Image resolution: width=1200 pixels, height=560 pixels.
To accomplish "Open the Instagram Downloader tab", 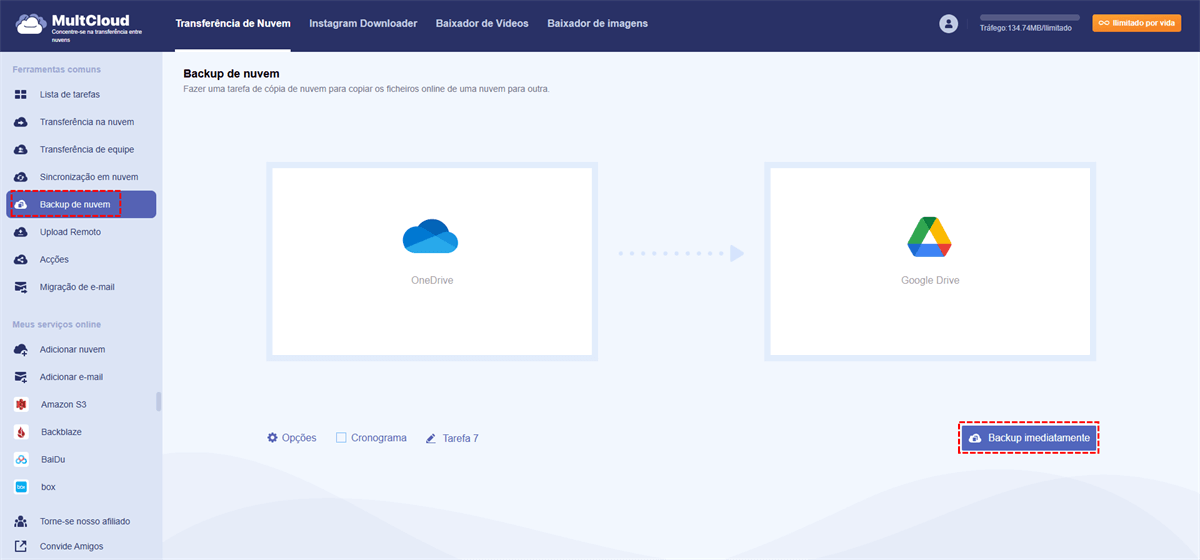I will 363,23.
